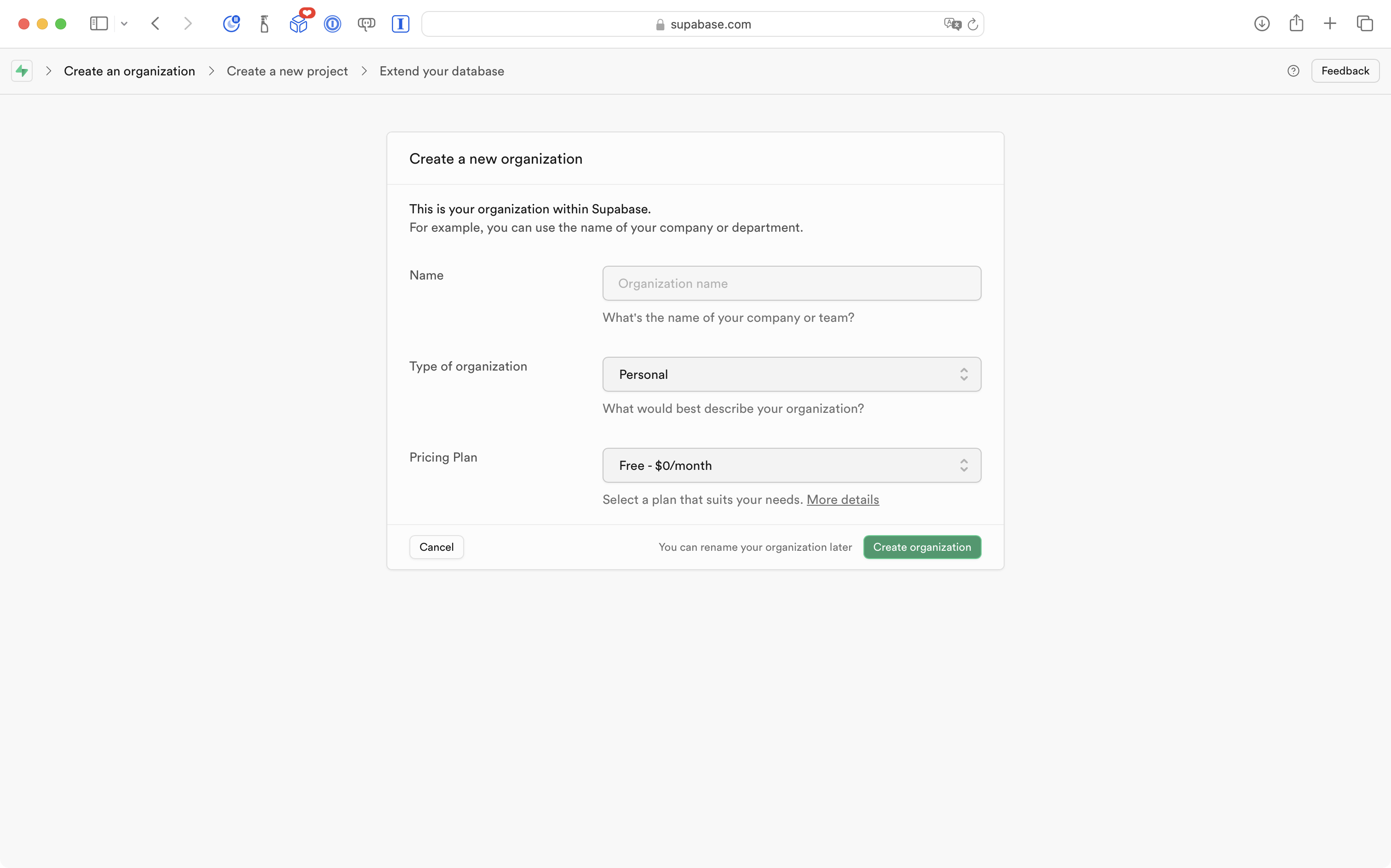Viewport: 1391px width, 868px height.
Task: Click the Supabase logo icon
Action: pyautogui.click(x=22, y=71)
